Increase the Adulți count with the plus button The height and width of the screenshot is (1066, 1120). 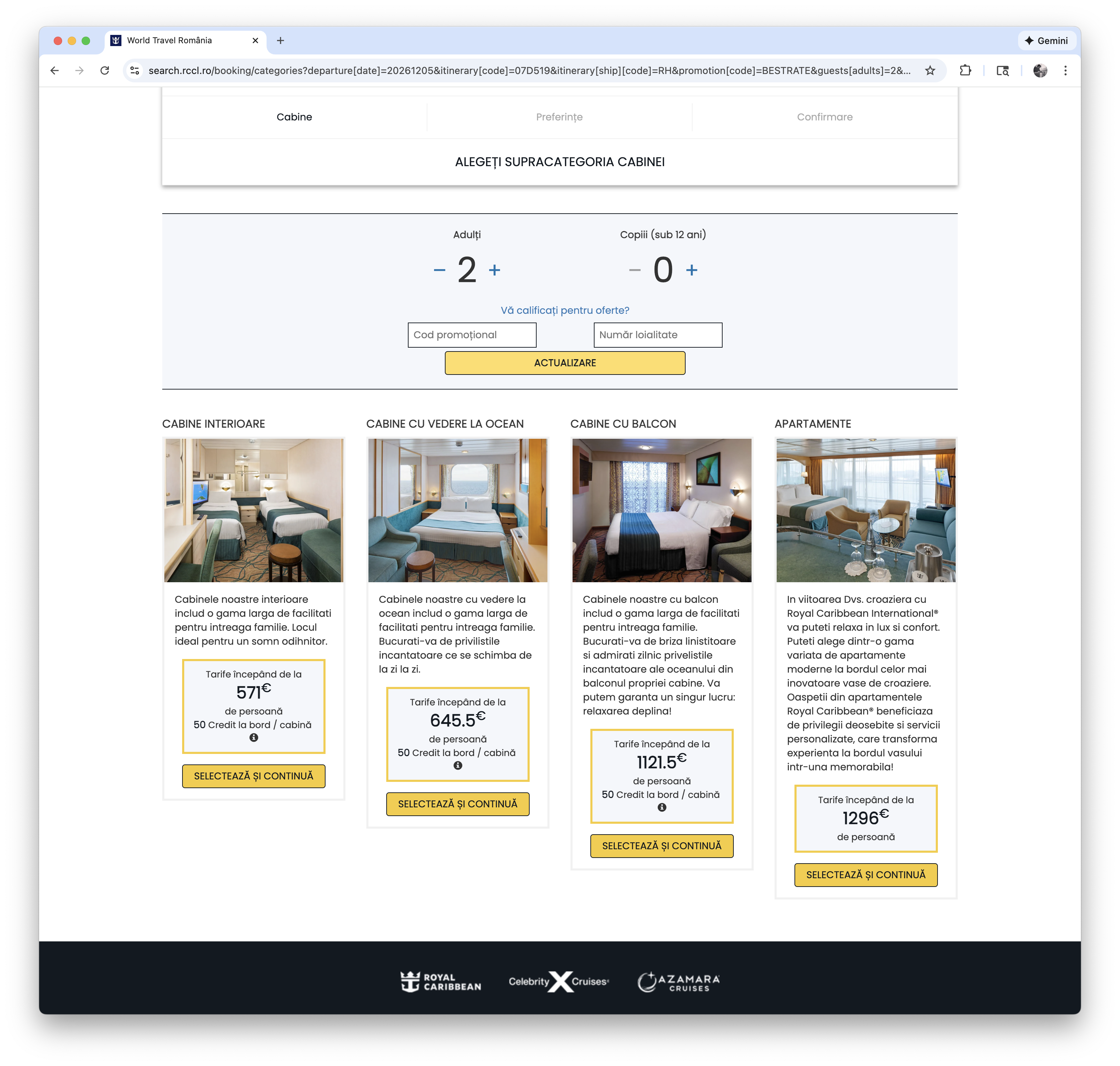tap(495, 271)
